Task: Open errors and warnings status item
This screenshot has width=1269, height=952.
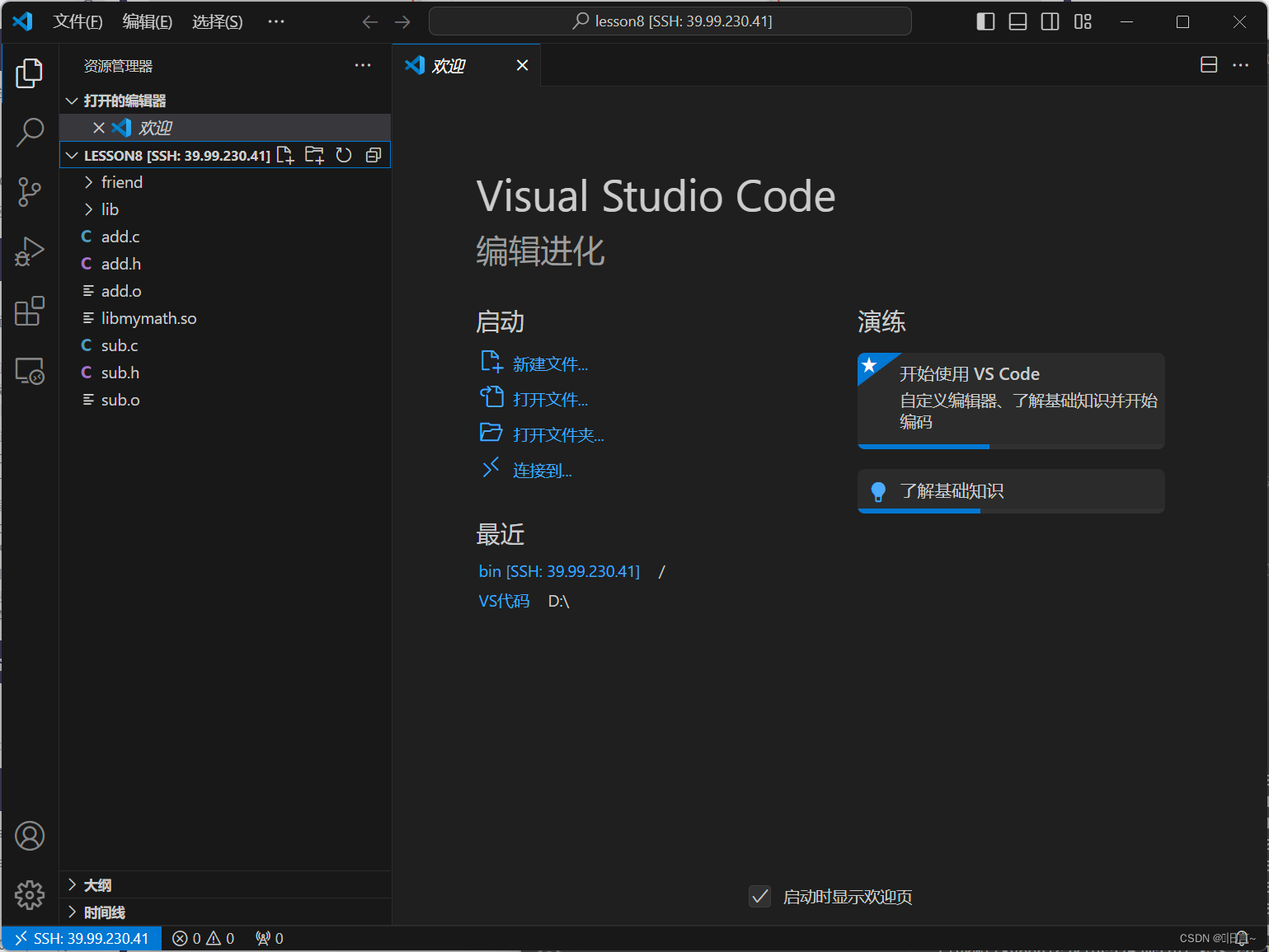Action: [203, 938]
